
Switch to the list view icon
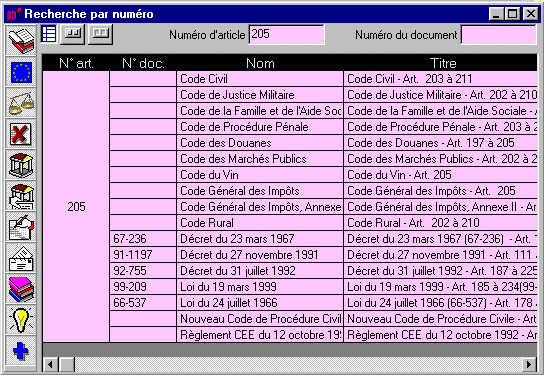[49, 34]
